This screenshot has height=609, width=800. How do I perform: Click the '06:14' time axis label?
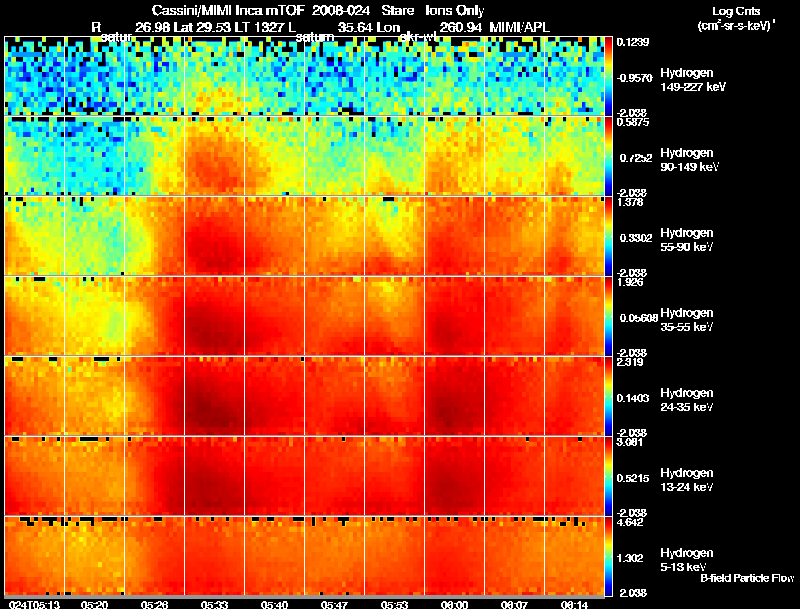click(574, 605)
